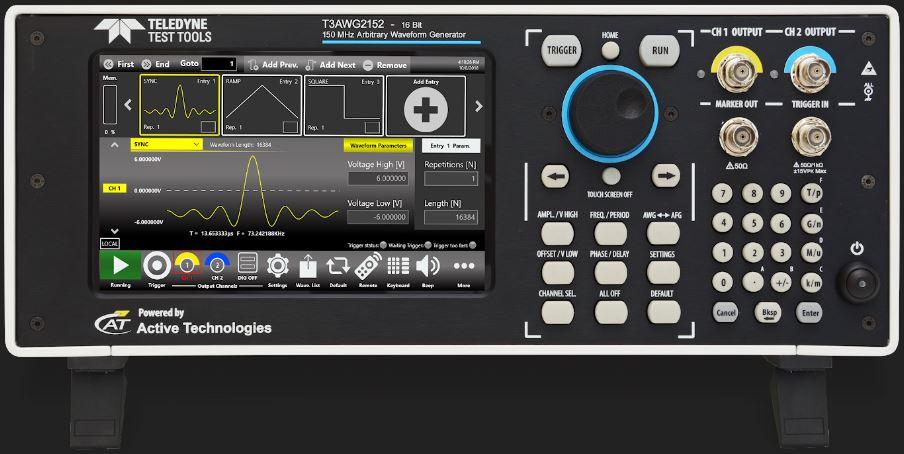The height and width of the screenshot is (454, 904).
Task: Tap the Trigger icon on the touchscreen
Action: (x=157, y=266)
